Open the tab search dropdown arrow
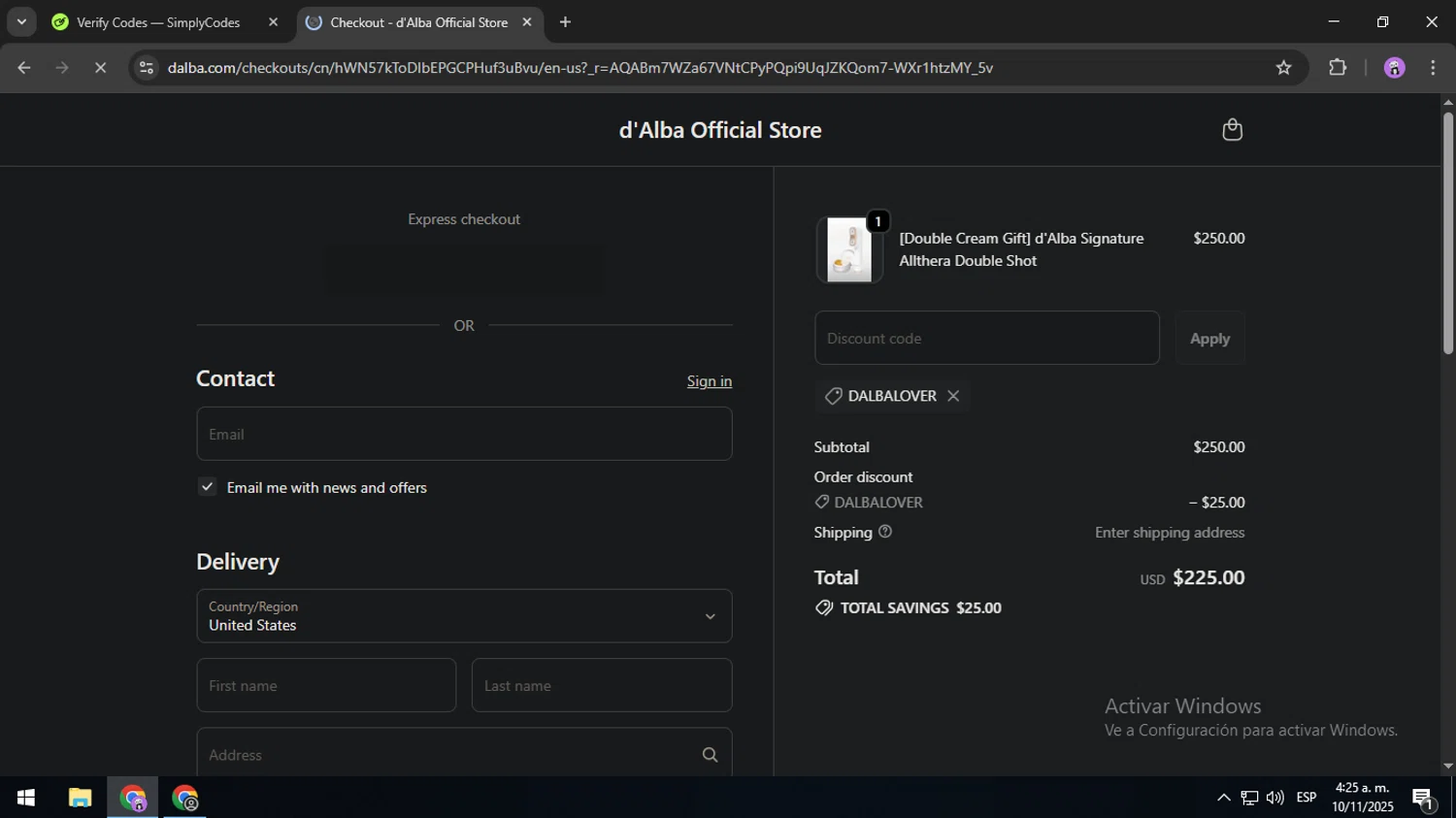The width and height of the screenshot is (1456, 818). tap(21, 22)
